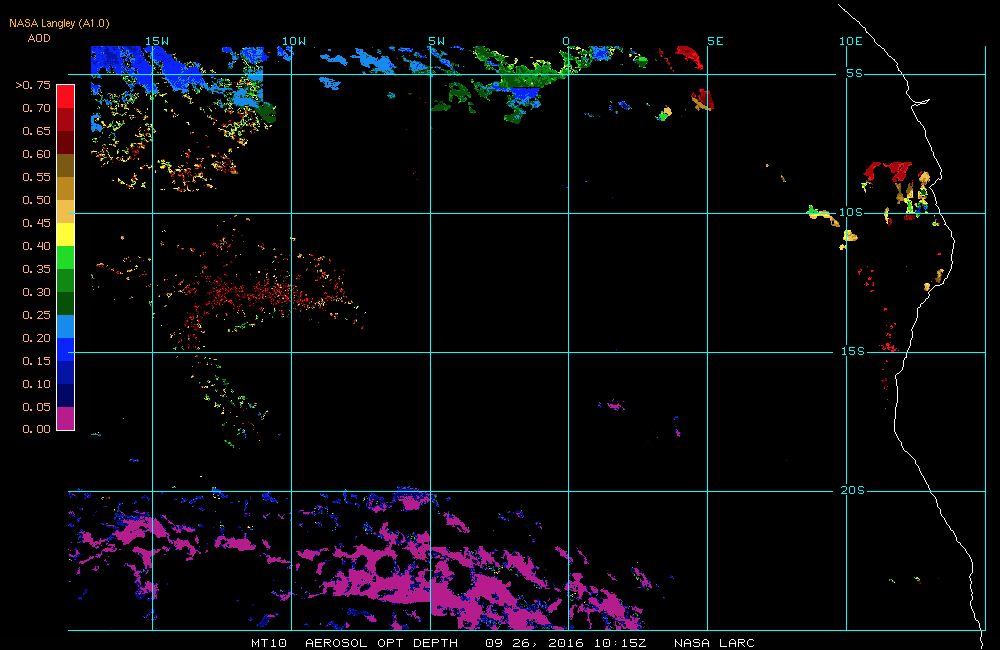Click the dark brown 0.55 legend color

(66, 165)
